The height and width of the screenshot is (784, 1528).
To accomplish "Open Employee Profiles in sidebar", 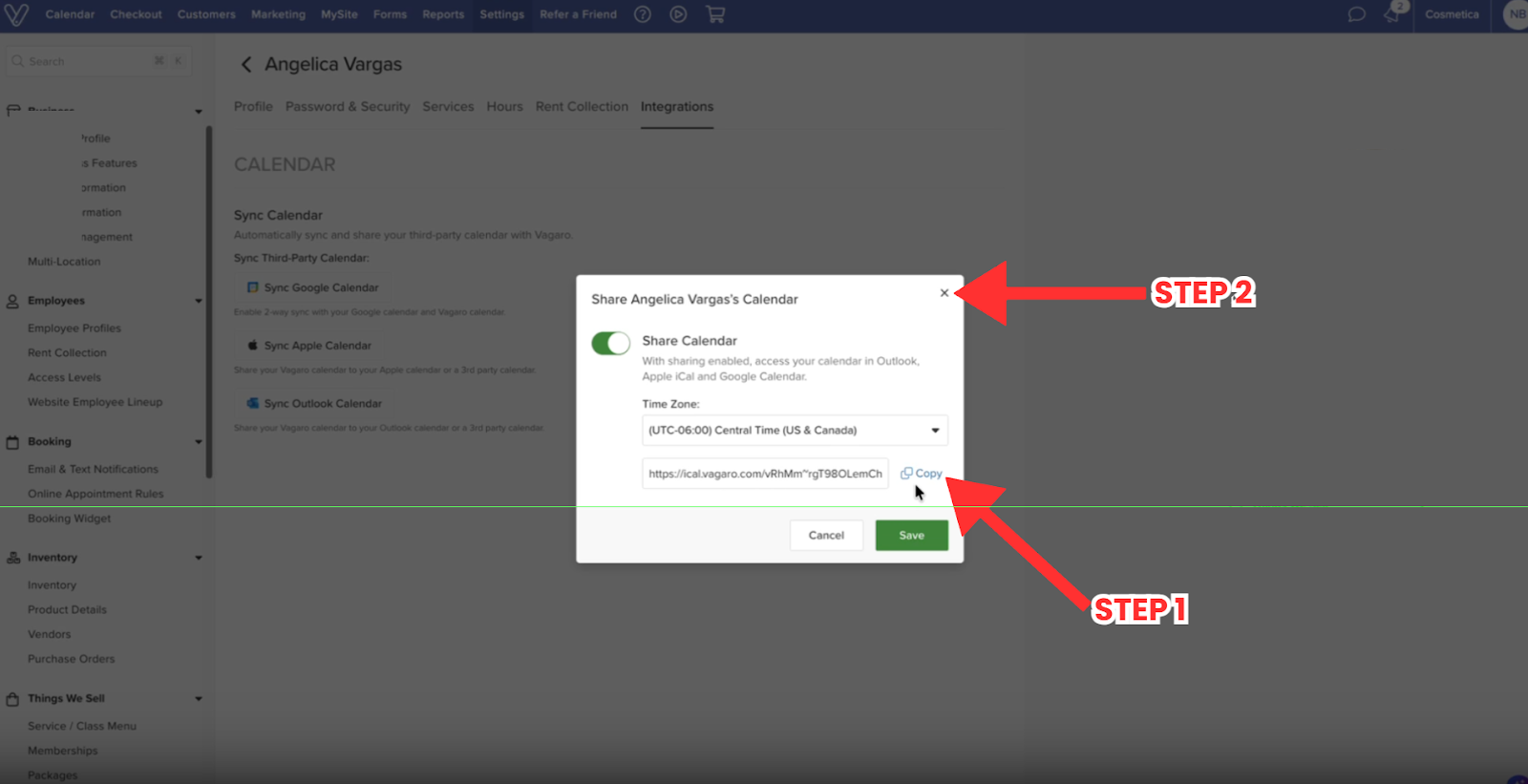I will 74,328.
